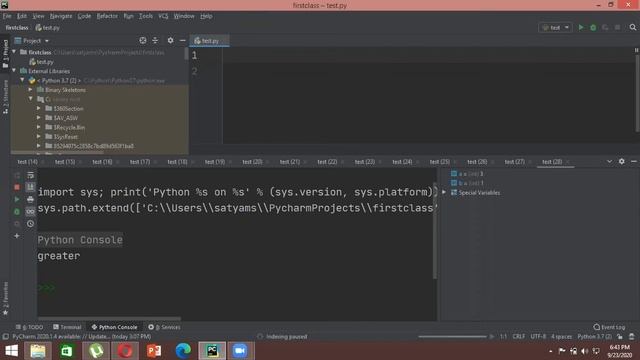
Task: Change line separator CRLF in status bar
Action: [519, 336]
